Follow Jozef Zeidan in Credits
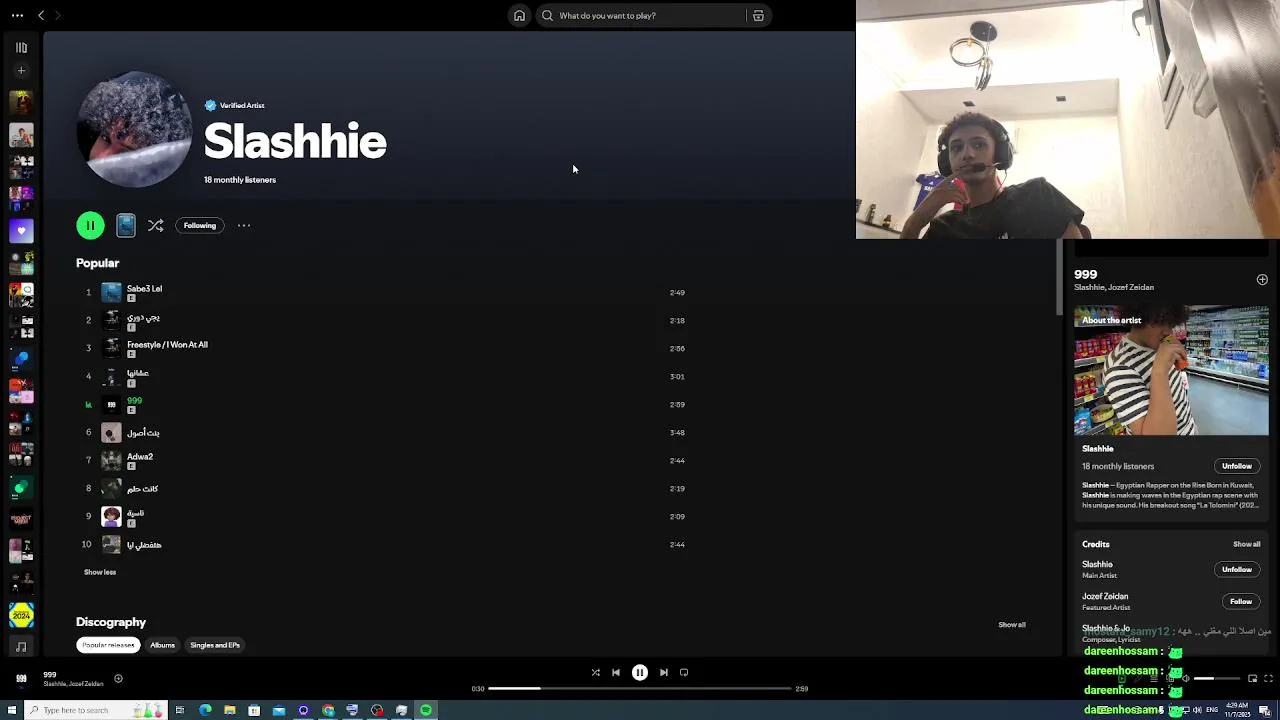Image resolution: width=1280 pixels, height=720 pixels. pos(1241,601)
